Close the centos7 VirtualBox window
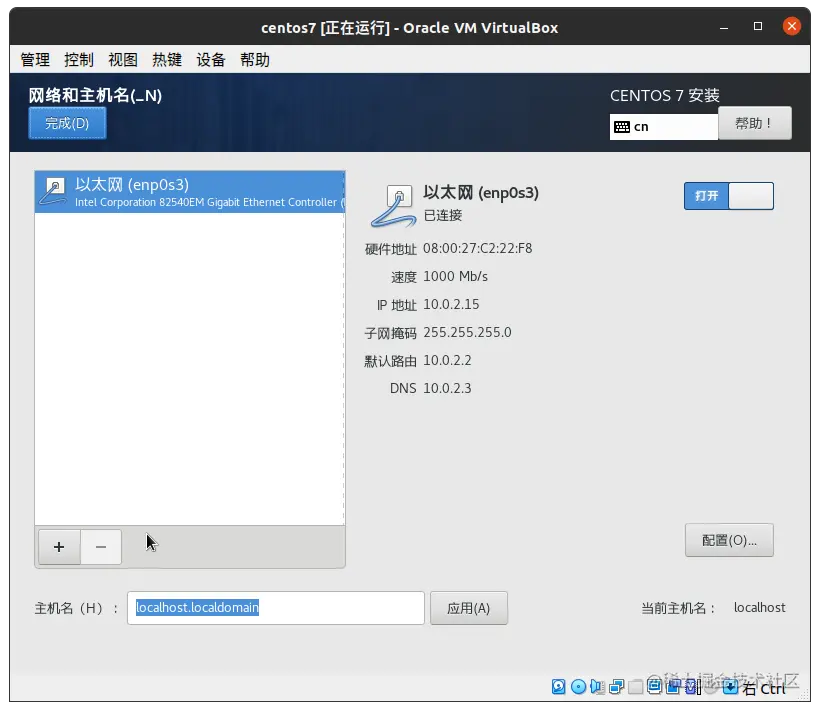 (x=792, y=26)
